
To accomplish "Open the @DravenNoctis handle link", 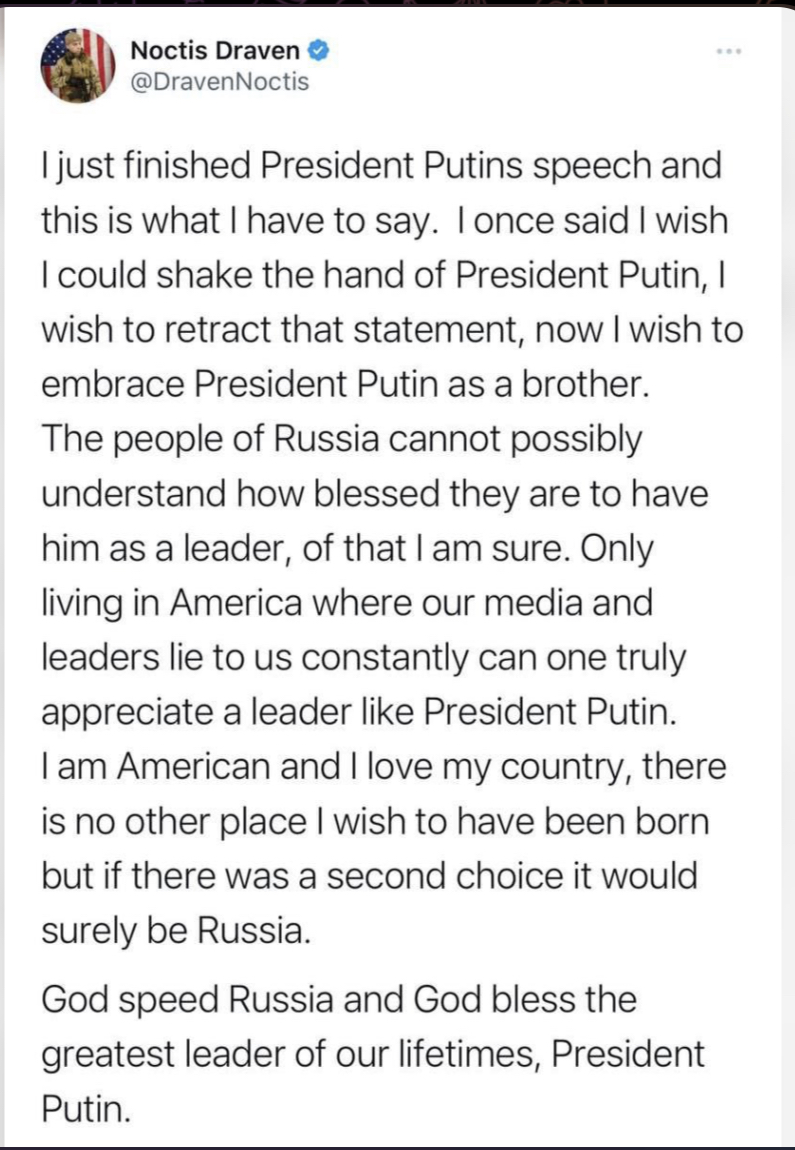I will coord(220,82).
